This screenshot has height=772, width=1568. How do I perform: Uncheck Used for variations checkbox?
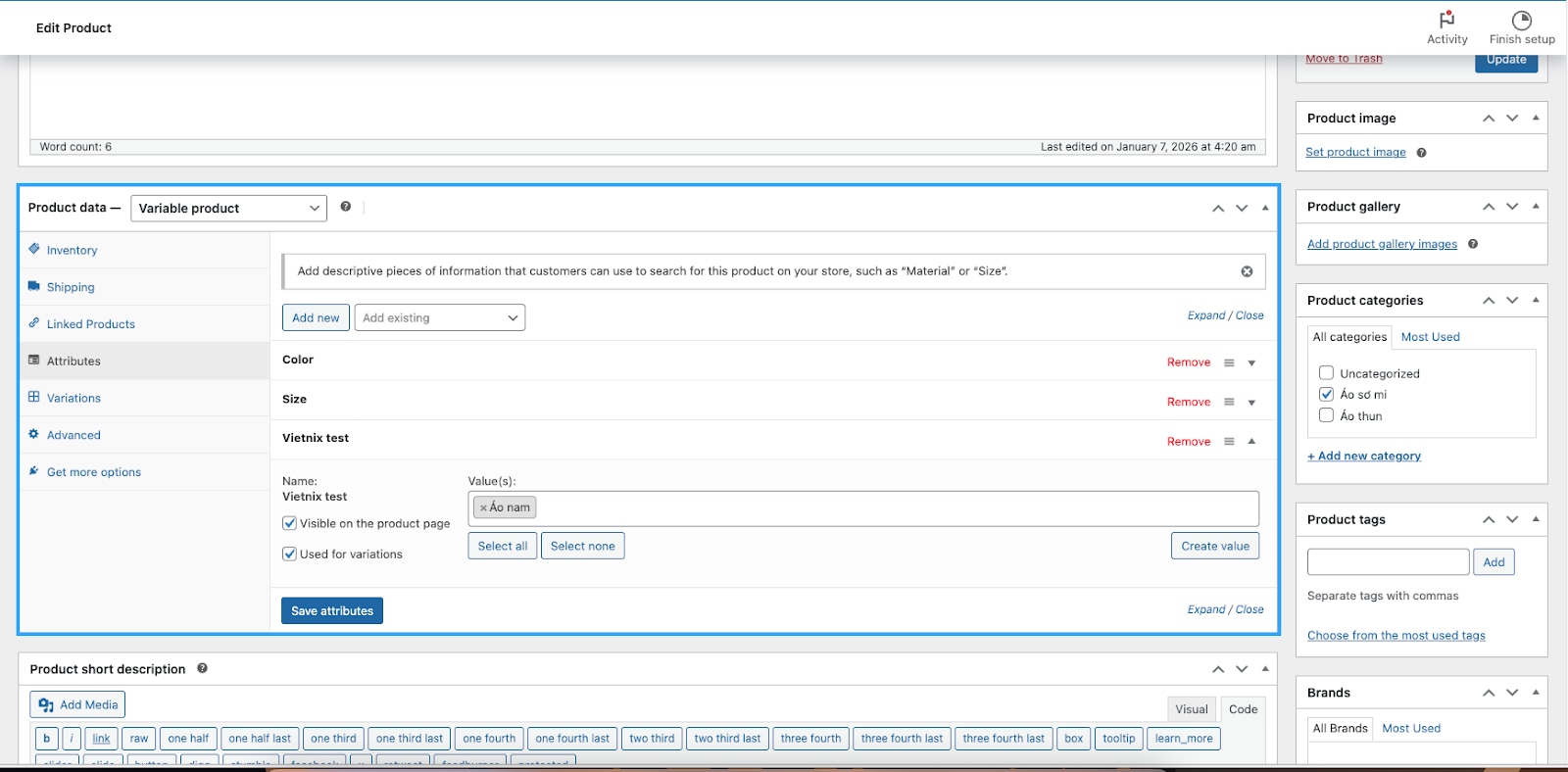[290, 554]
